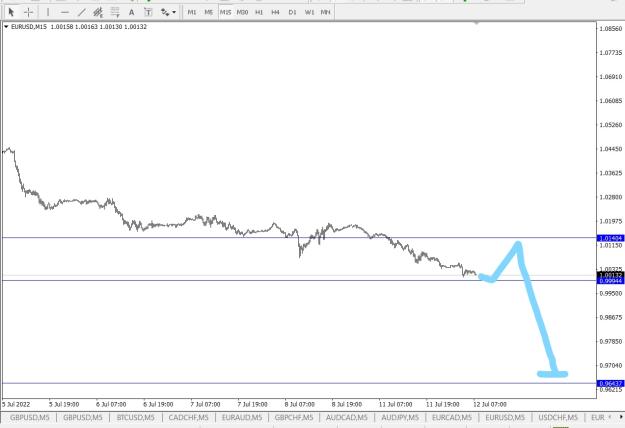Switch chart to H4 timeframe
The image size is (625, 428).
[x=275, y=12]
